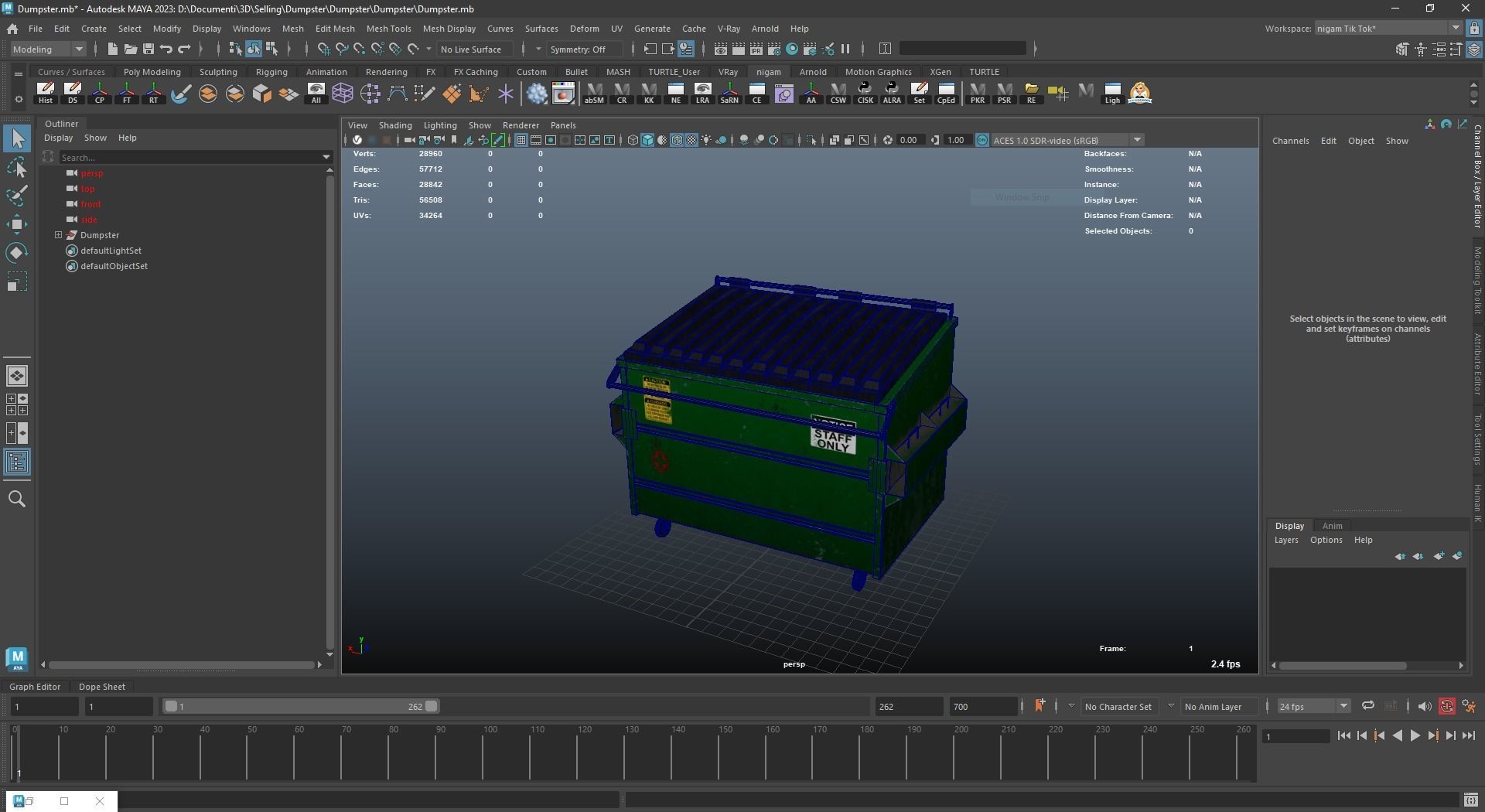This screenshot has height=812, width=1485.
Task: Activate the Rotate tool
Action: [x=17, y=253]
